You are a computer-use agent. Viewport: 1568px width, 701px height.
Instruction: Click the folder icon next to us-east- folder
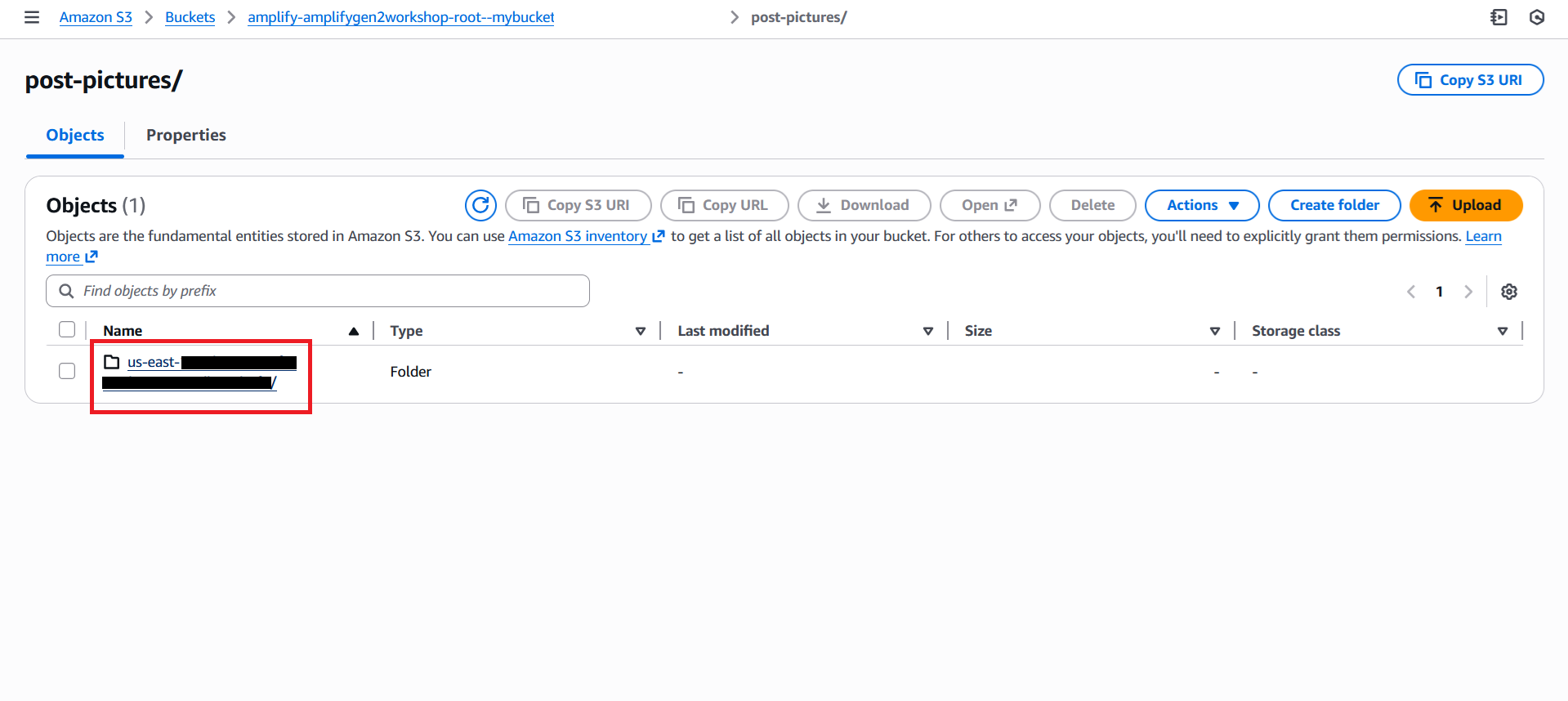pos(112,362)
